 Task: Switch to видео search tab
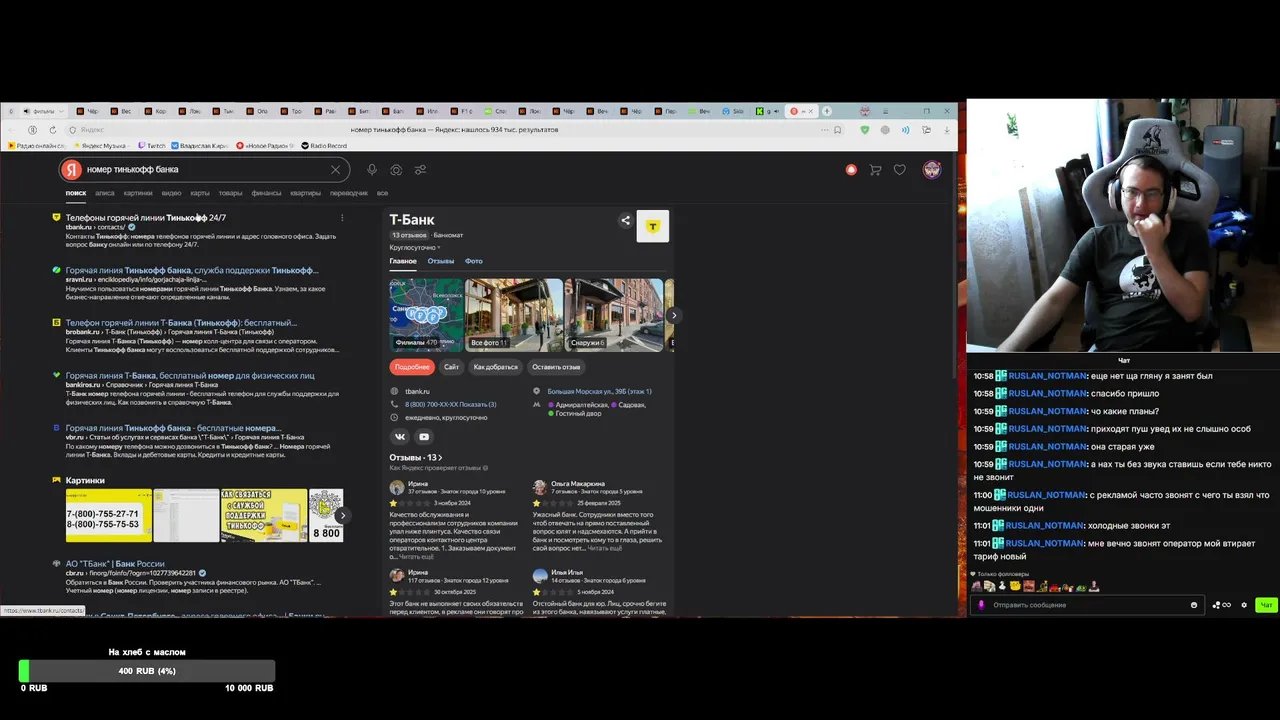(x=171, y=193)
